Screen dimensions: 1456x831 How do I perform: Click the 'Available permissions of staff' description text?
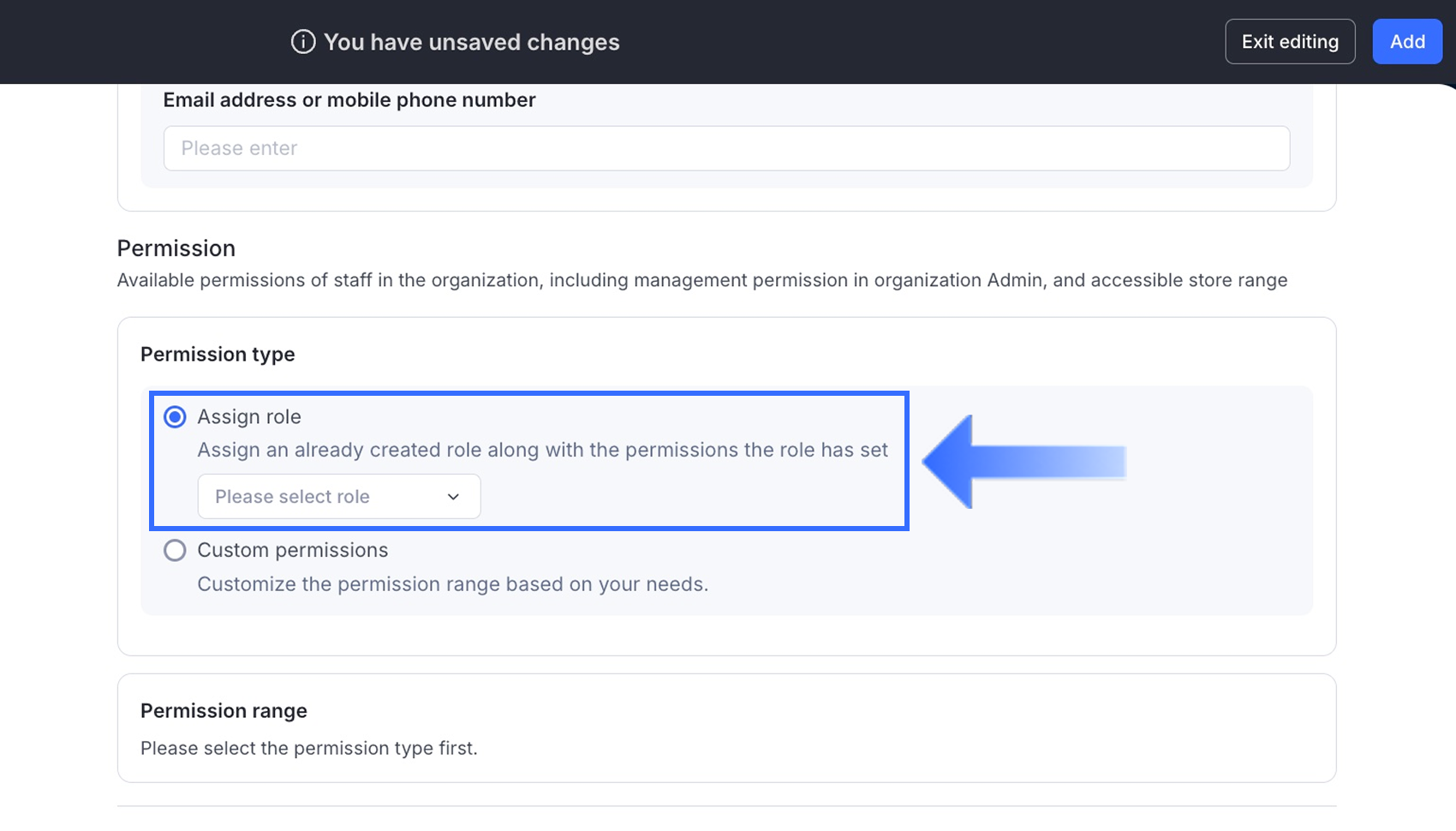701,281
